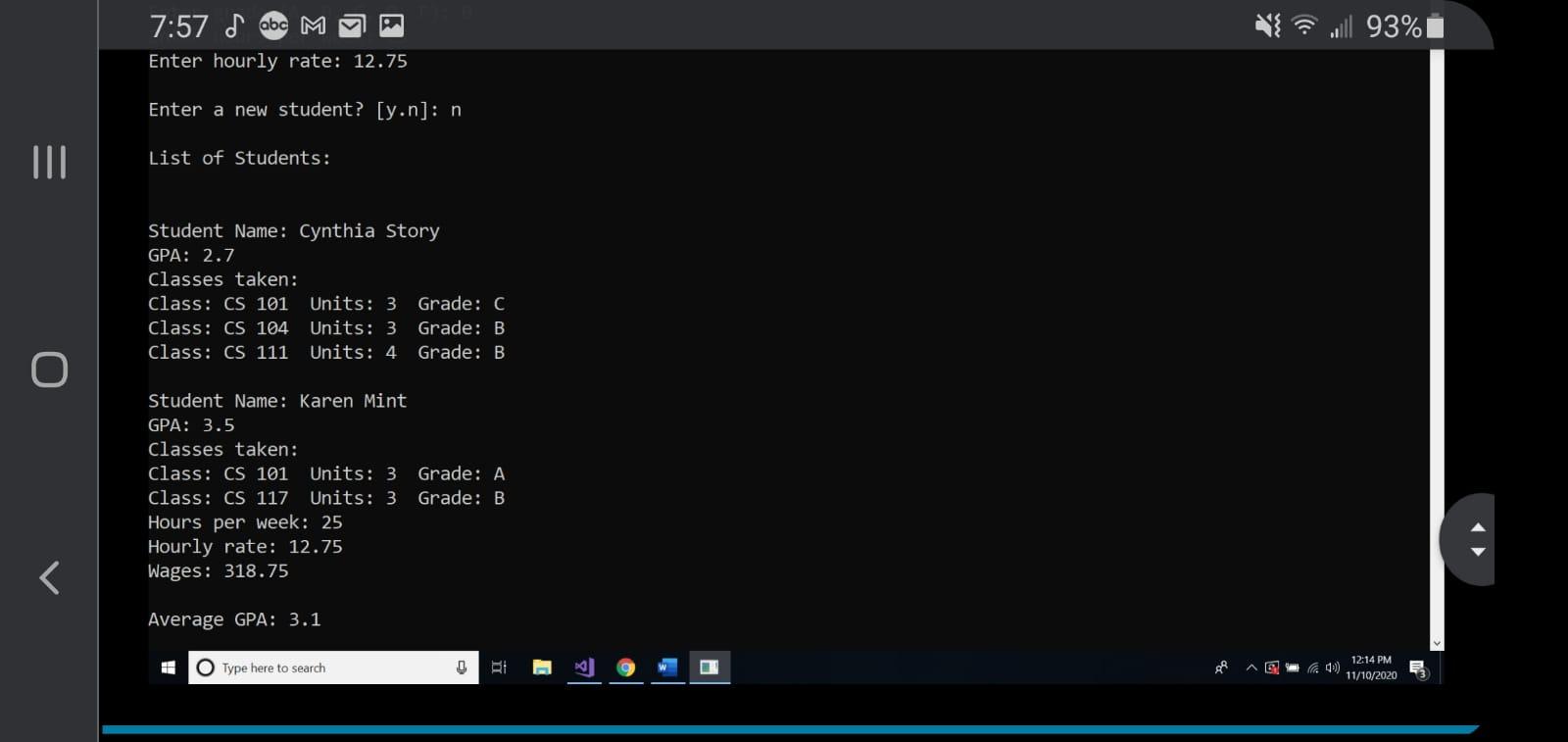Screen dimensions: 1568x742
Task: Click the 'Student Name: Cynthia Story' line
Action: 294,231
